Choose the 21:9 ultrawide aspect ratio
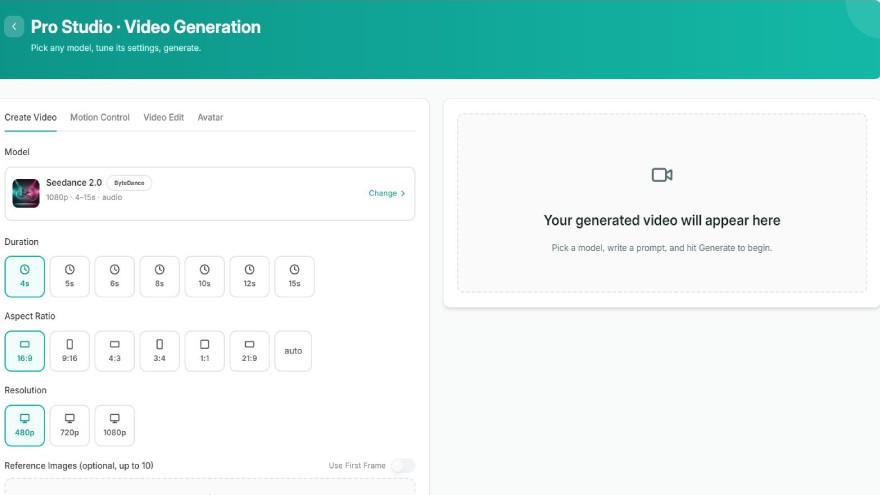This screenshot has height=495, width=880. [x=249, y=351]
